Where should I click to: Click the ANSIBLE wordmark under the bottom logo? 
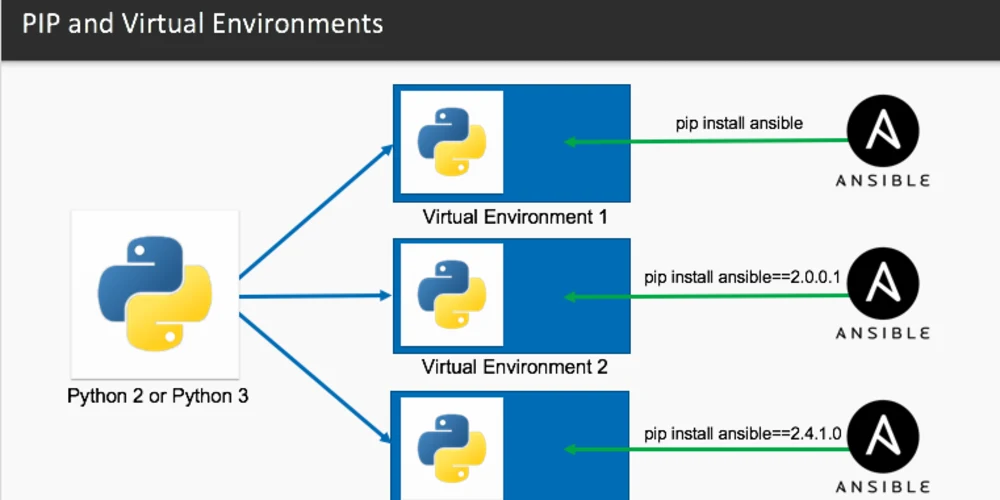[x=883, y=486]
